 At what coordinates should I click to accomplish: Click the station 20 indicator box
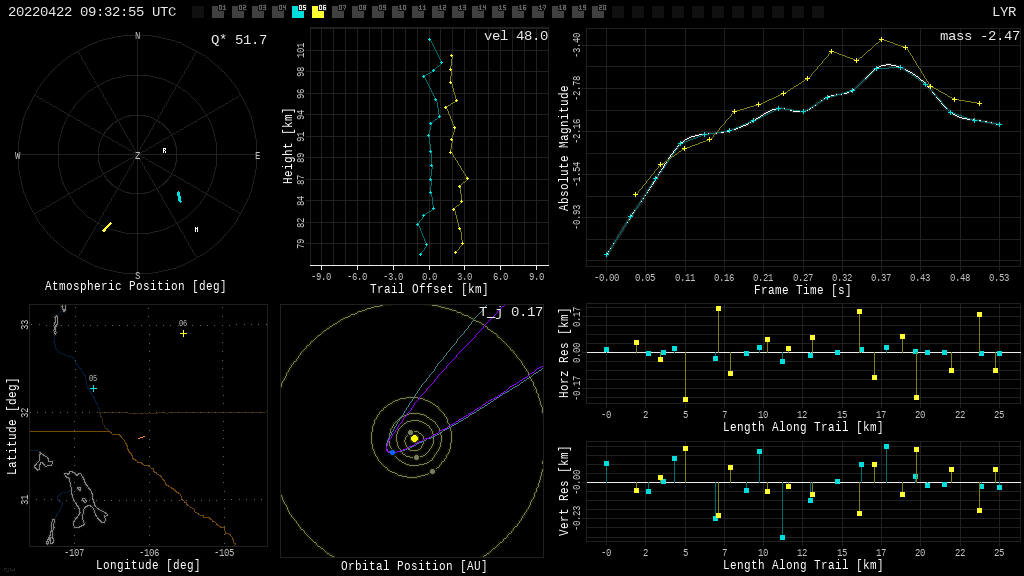(x=598, y=12)
